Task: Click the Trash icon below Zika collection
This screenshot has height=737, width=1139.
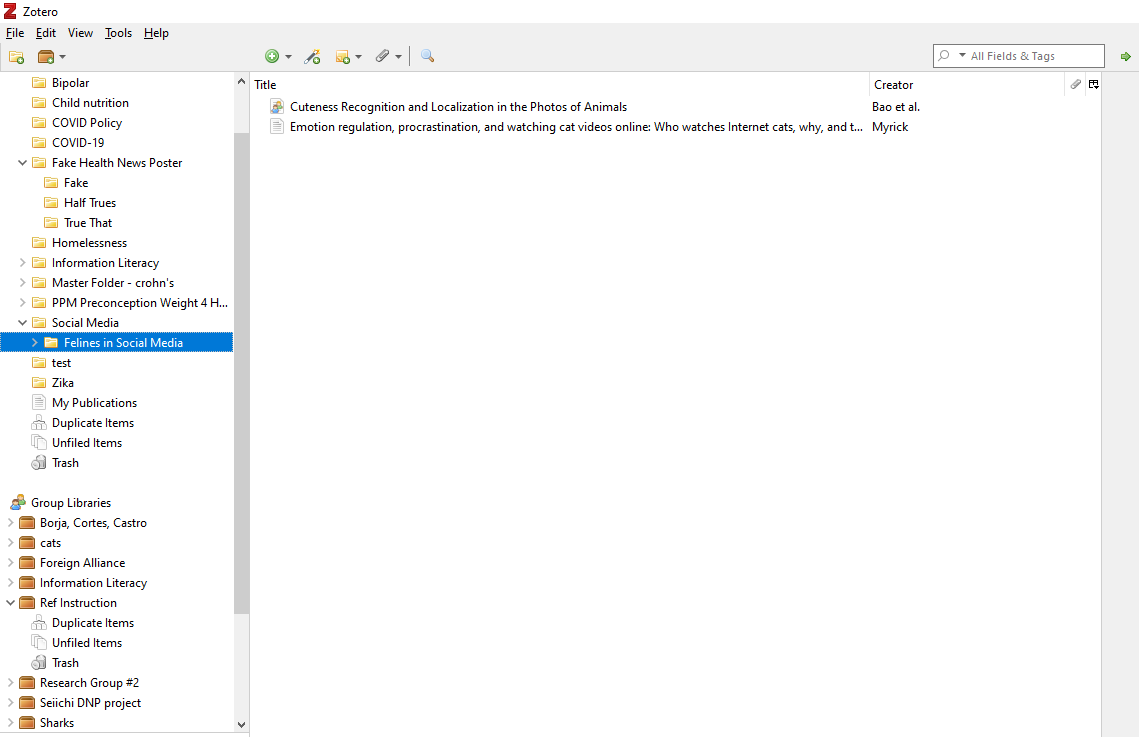Action: [x=38, y=463]
